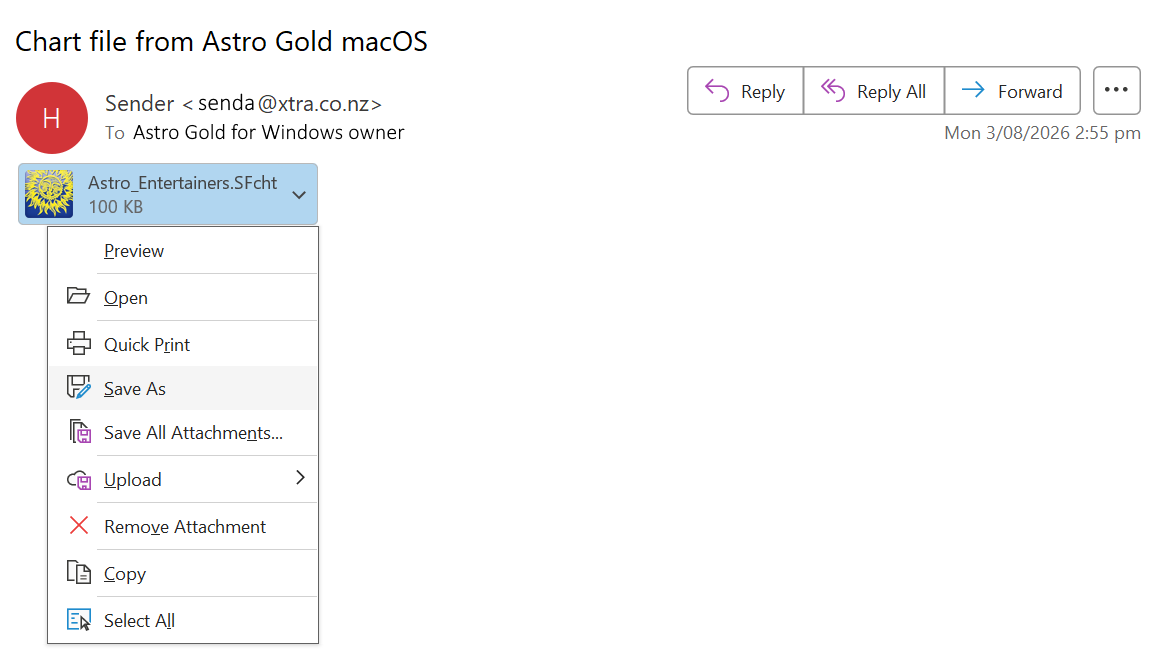
Task: Choose Open from the attachment menu
Action: pos(183,298)
